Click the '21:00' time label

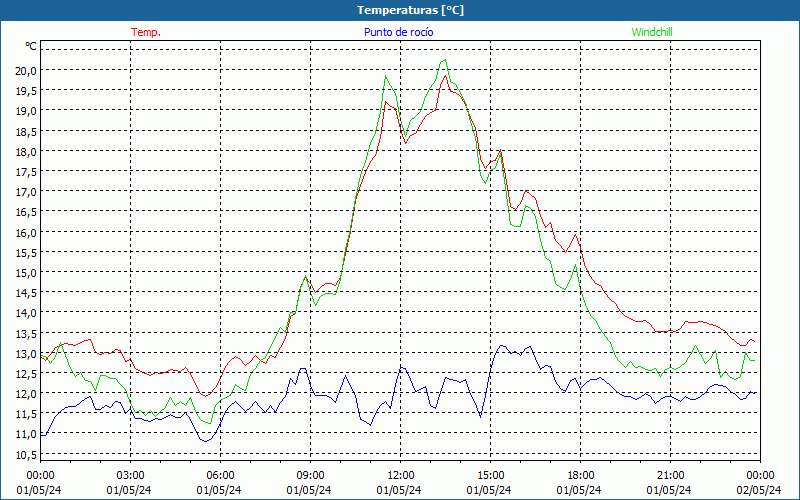(x=670, y=476)
